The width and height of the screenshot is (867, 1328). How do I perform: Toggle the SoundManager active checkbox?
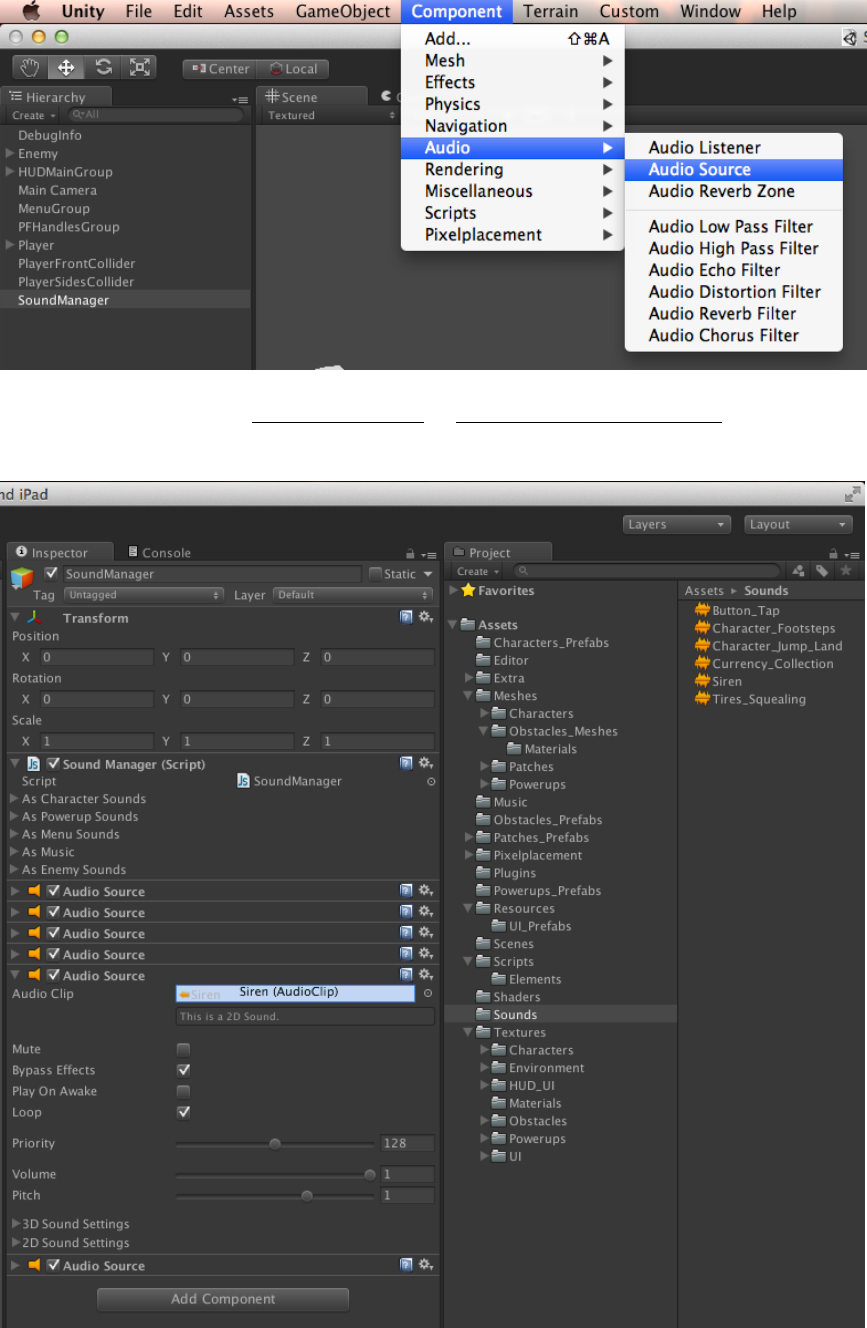coord(53,573)
